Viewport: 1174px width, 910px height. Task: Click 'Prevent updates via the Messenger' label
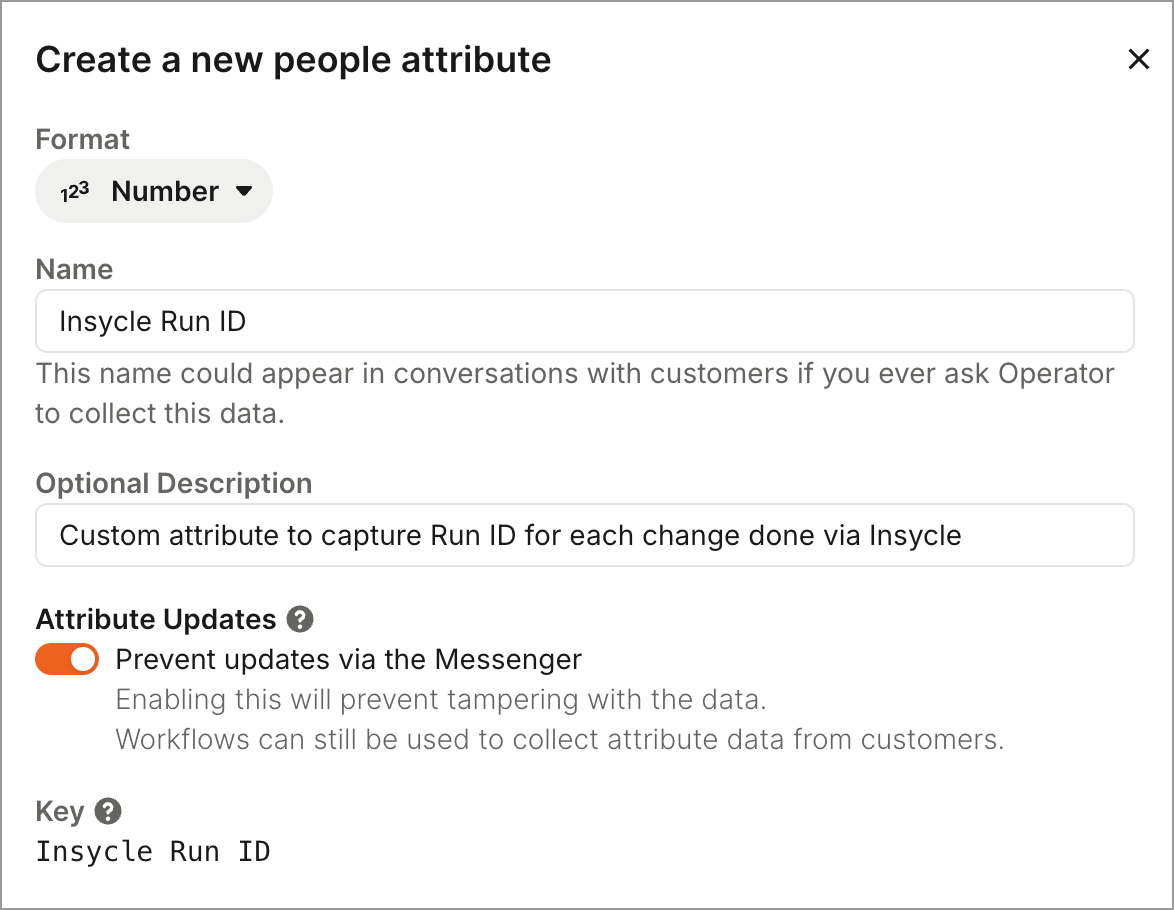(x=348, y=660)
